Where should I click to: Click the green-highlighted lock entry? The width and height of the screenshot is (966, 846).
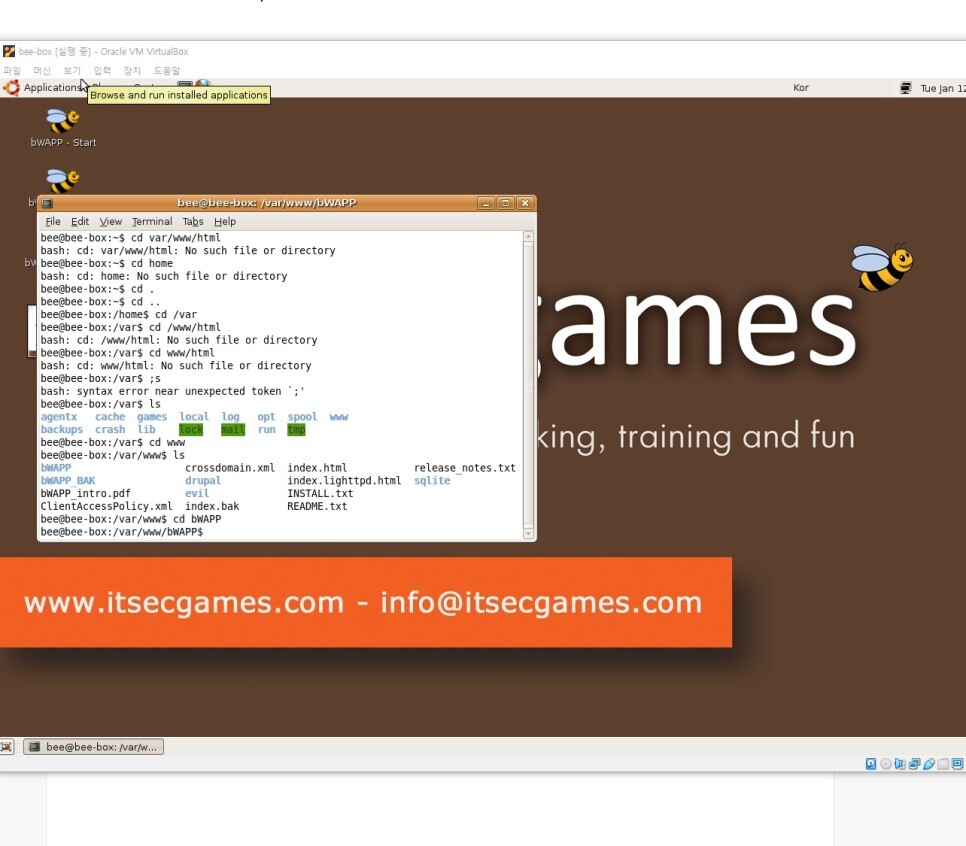click(191, 429)
